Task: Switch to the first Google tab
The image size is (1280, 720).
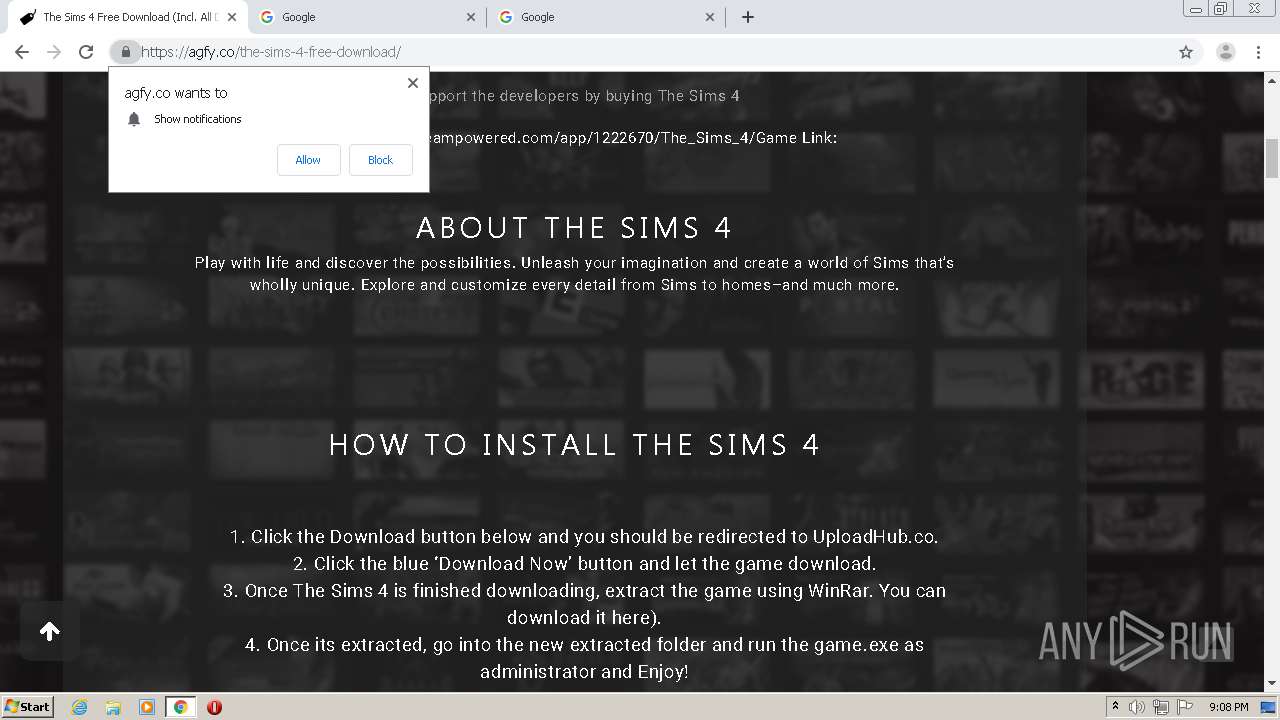Action: point(367,17)
